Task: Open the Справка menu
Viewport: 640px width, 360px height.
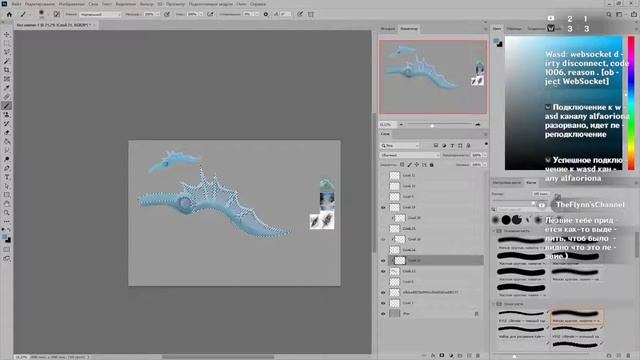Action: click(258, 4)
